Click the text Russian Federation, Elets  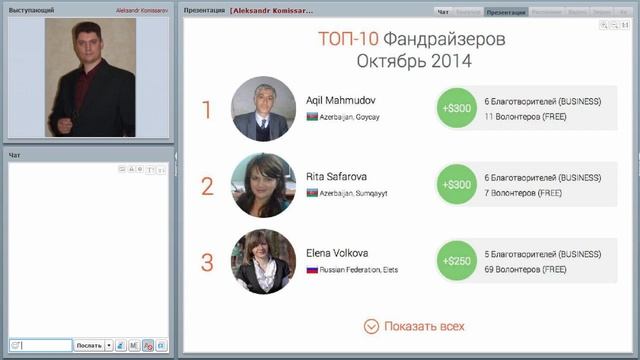pyautogui.click(x=359, y=270)
